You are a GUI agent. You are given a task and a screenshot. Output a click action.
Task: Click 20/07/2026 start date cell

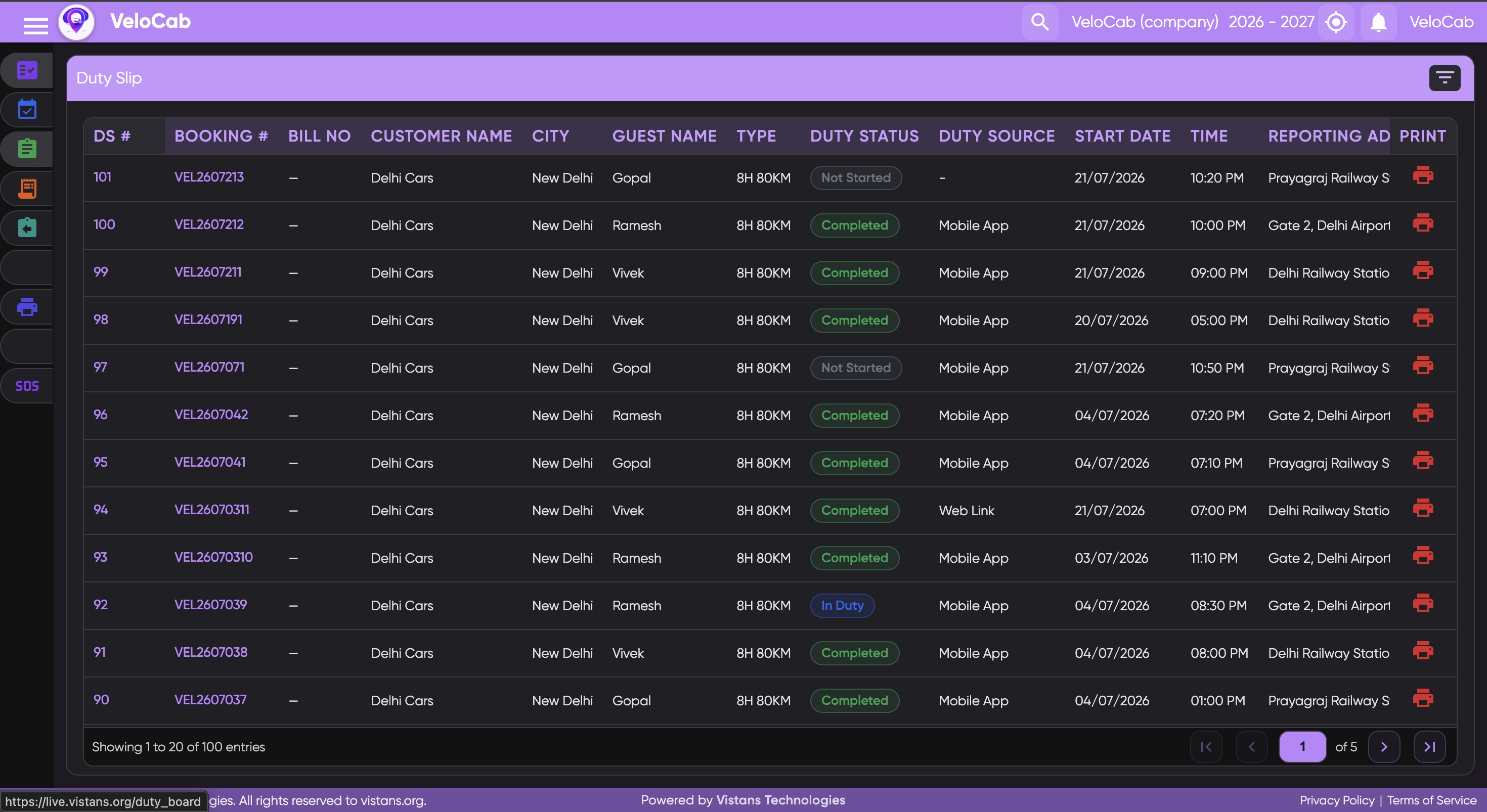point(1111,320)
